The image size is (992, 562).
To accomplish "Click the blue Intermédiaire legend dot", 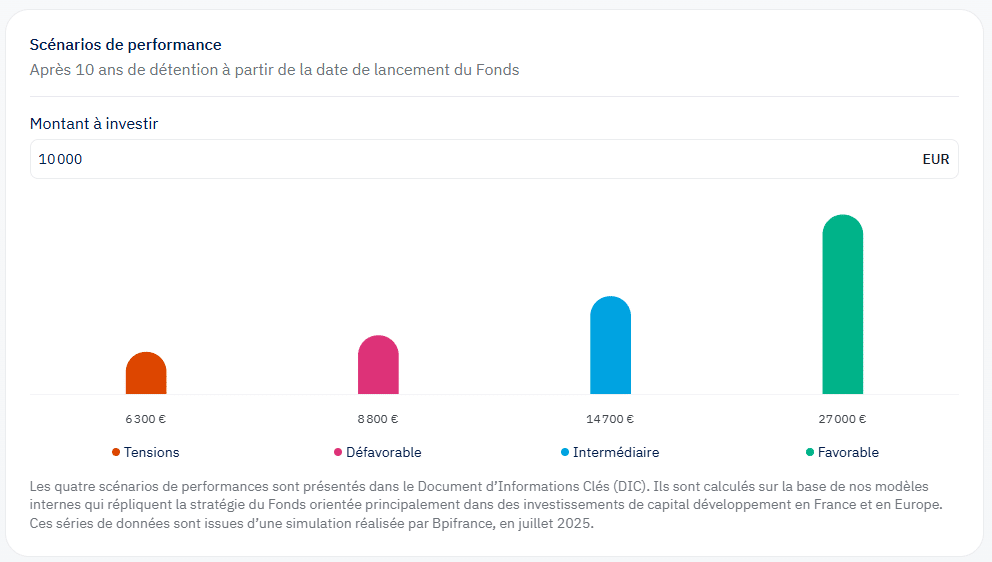I will 565,452.
